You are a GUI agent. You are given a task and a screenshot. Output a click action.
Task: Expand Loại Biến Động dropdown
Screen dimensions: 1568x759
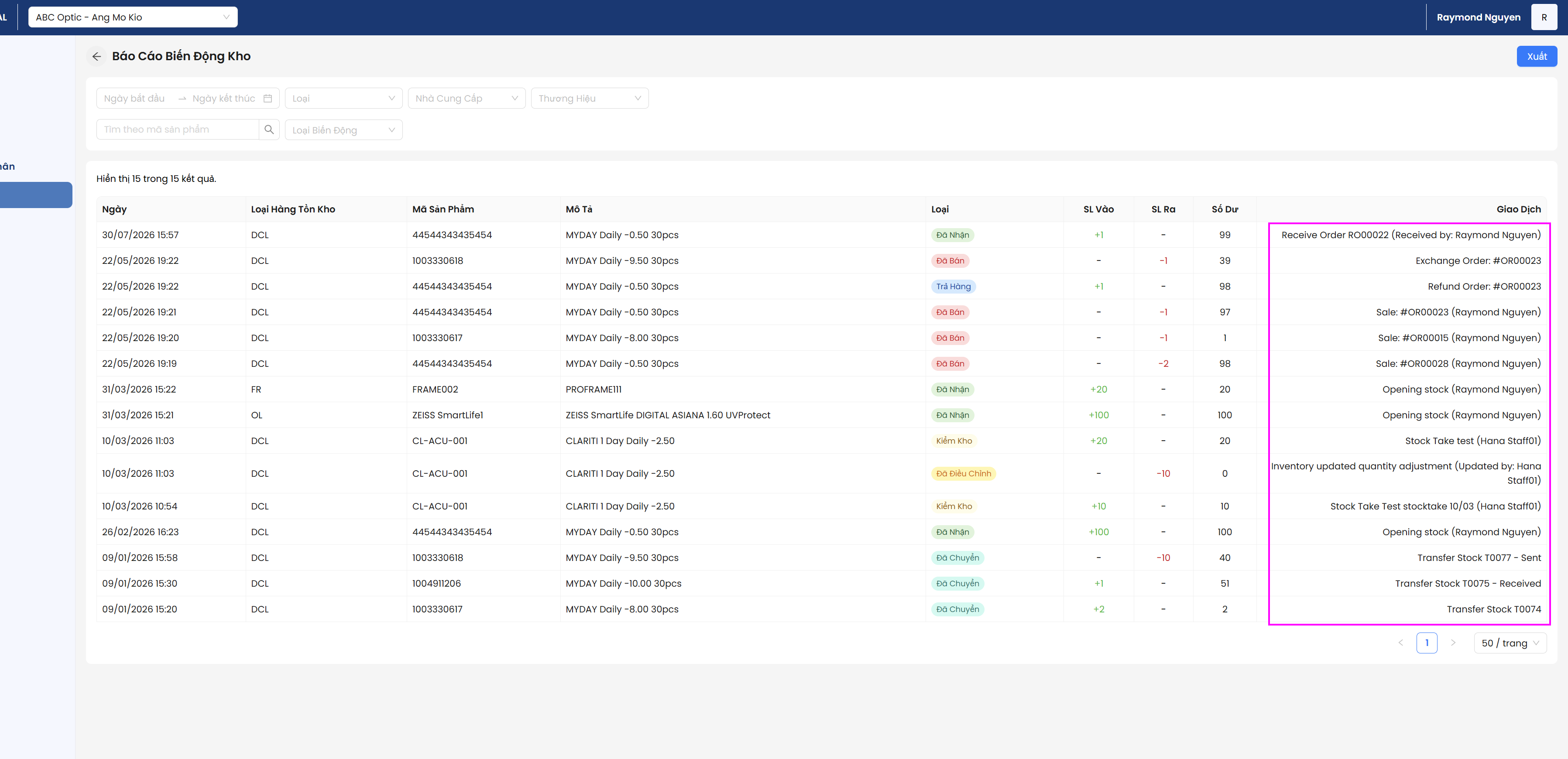pos(343,130)
